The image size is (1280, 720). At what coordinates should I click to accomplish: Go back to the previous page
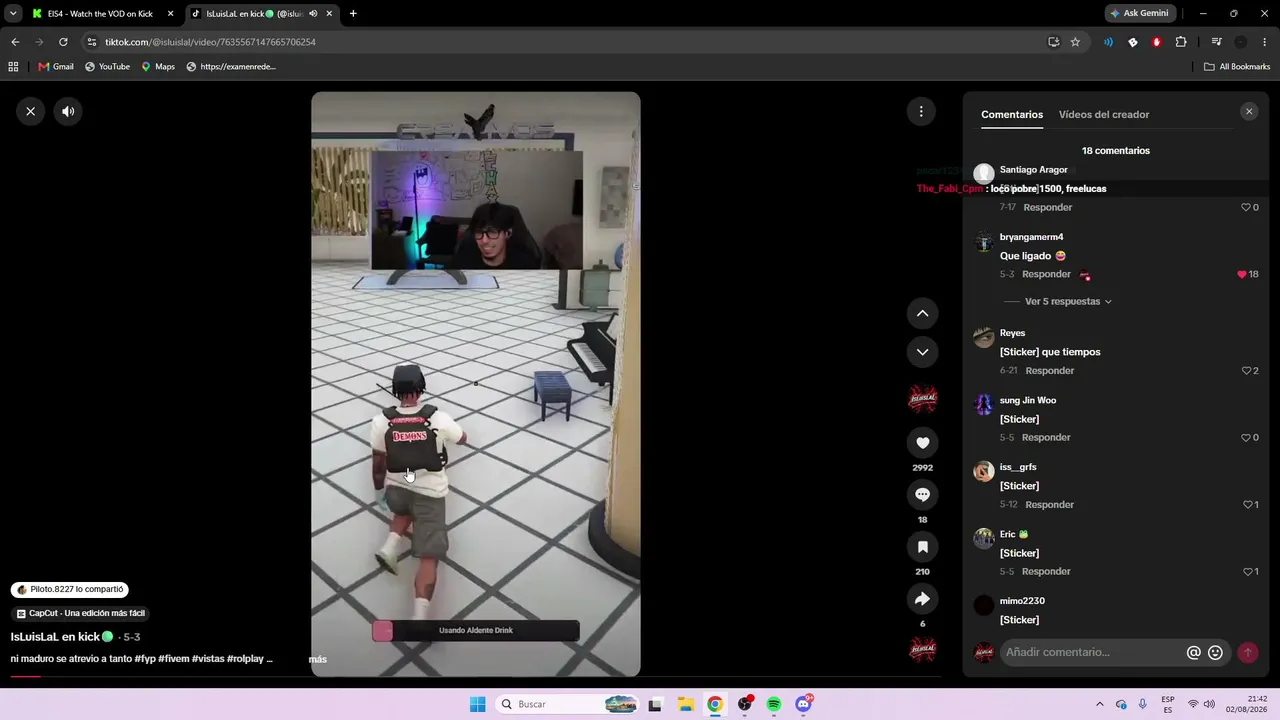coord(15,42)
